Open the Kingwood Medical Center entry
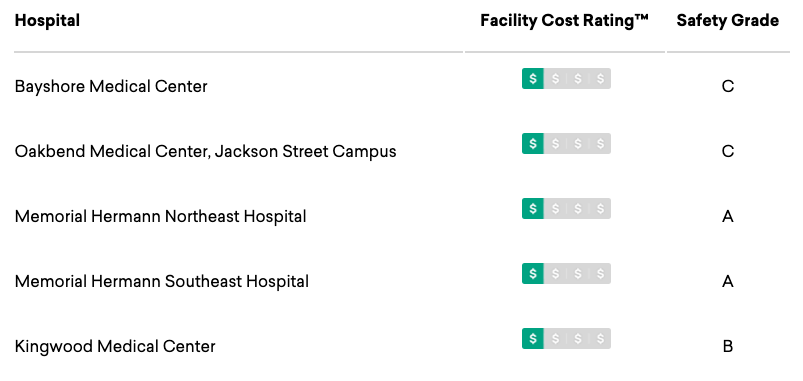 pyautogui.click(x=115, y=347)
